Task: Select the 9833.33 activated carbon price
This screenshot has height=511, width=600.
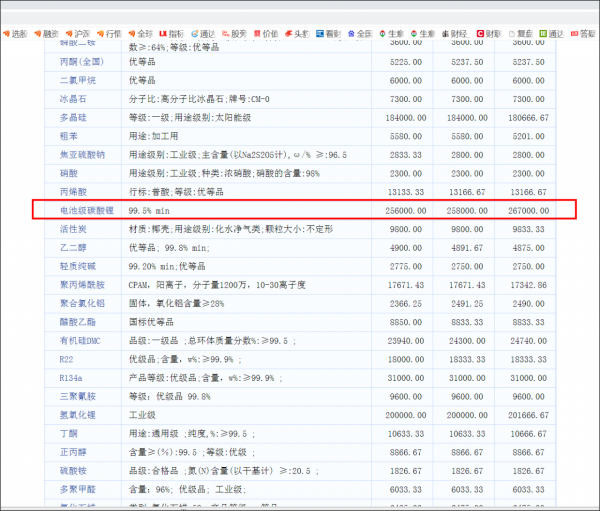Action: click(528, 229)
